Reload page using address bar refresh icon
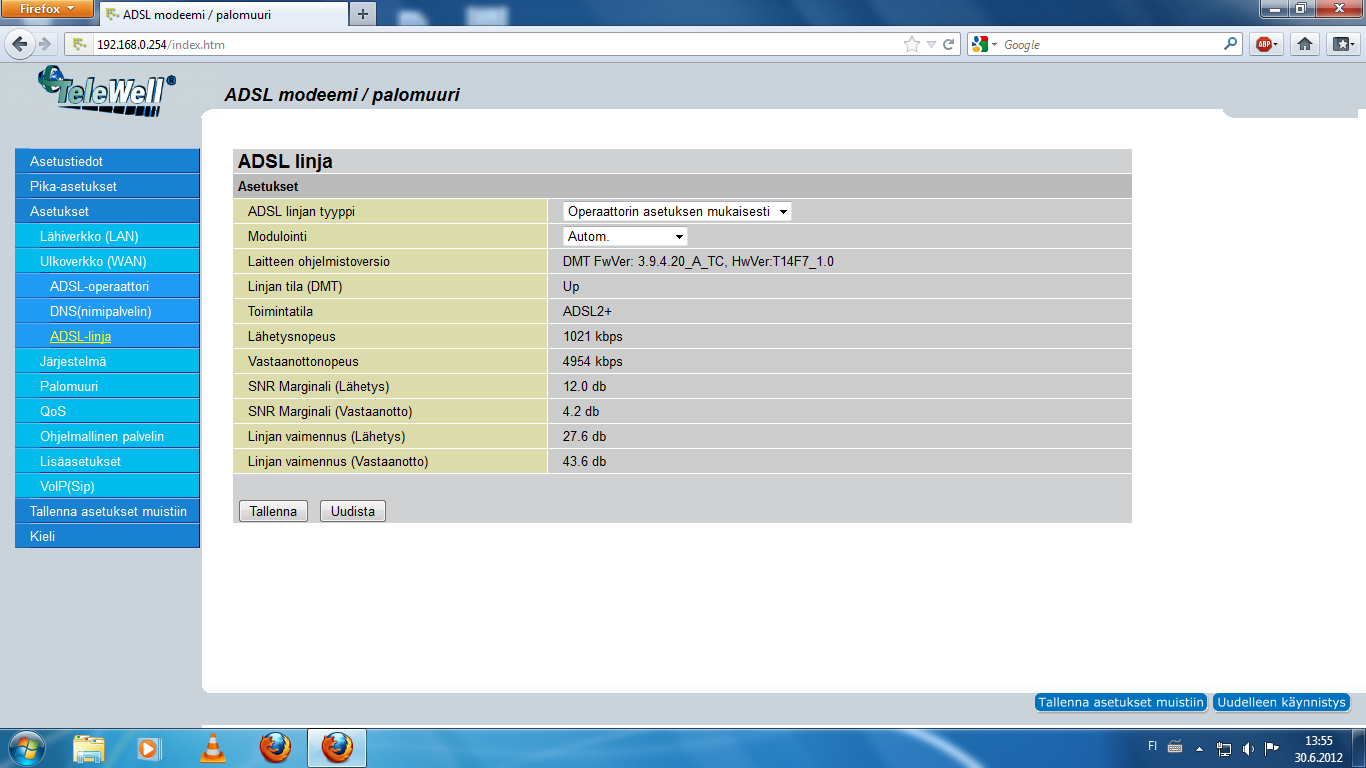This screenshot has height=768, width=1366. (948, 44)
